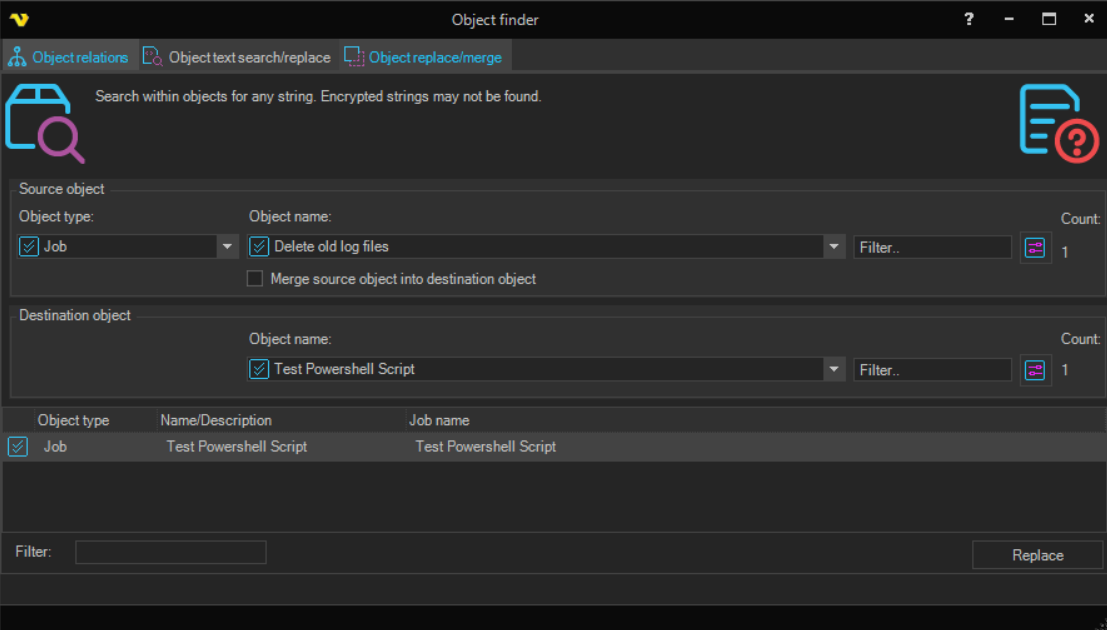Sort by the Job name column header
The image size is (1107, 630).
click(x=439, y=420)
